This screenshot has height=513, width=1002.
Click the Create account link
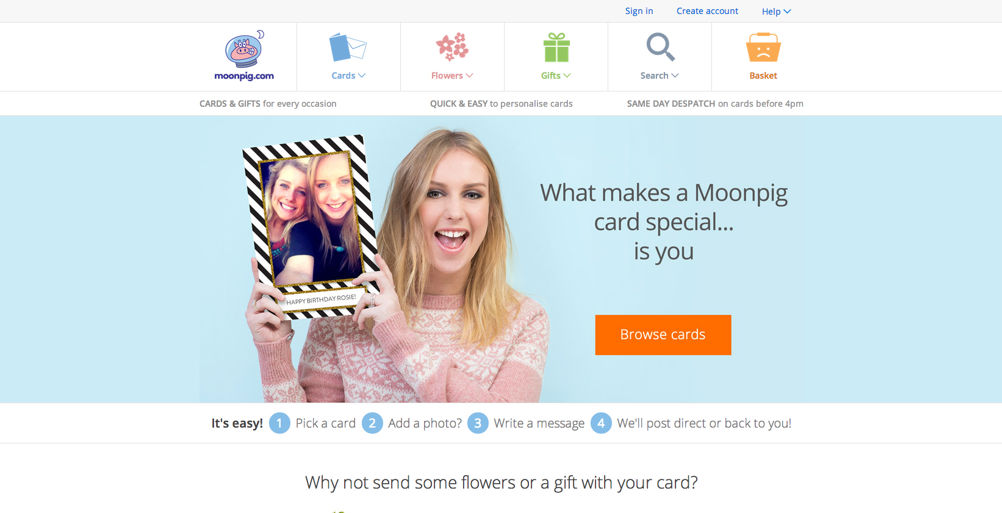(707, 11)
